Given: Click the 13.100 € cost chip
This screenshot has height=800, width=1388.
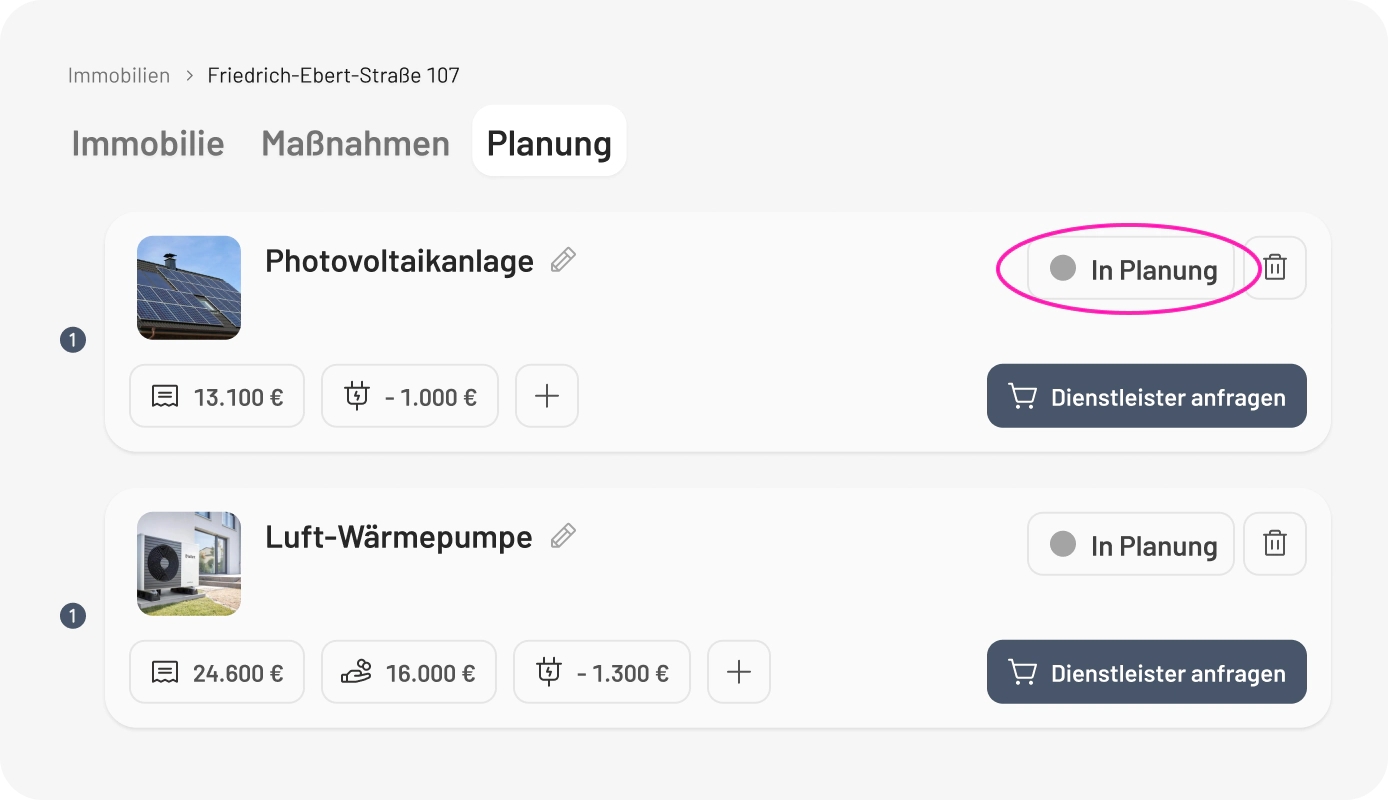Looking at the screenshot, I should (x=217, y=396).
